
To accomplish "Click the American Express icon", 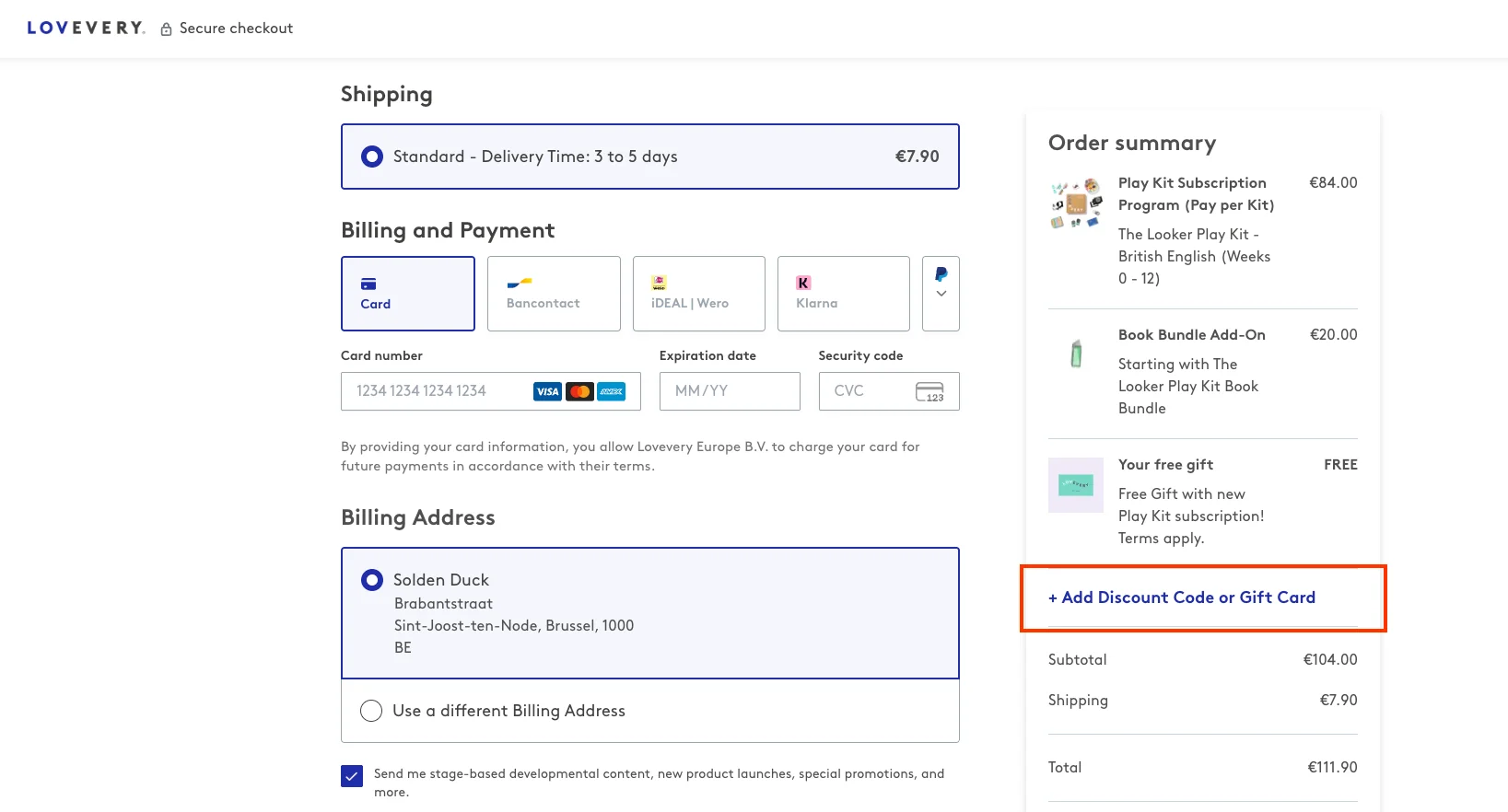I will pos(611,391).
